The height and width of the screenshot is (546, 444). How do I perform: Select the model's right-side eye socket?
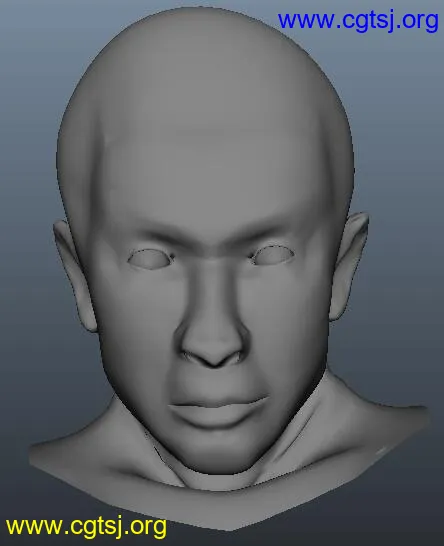coord(272,255)
